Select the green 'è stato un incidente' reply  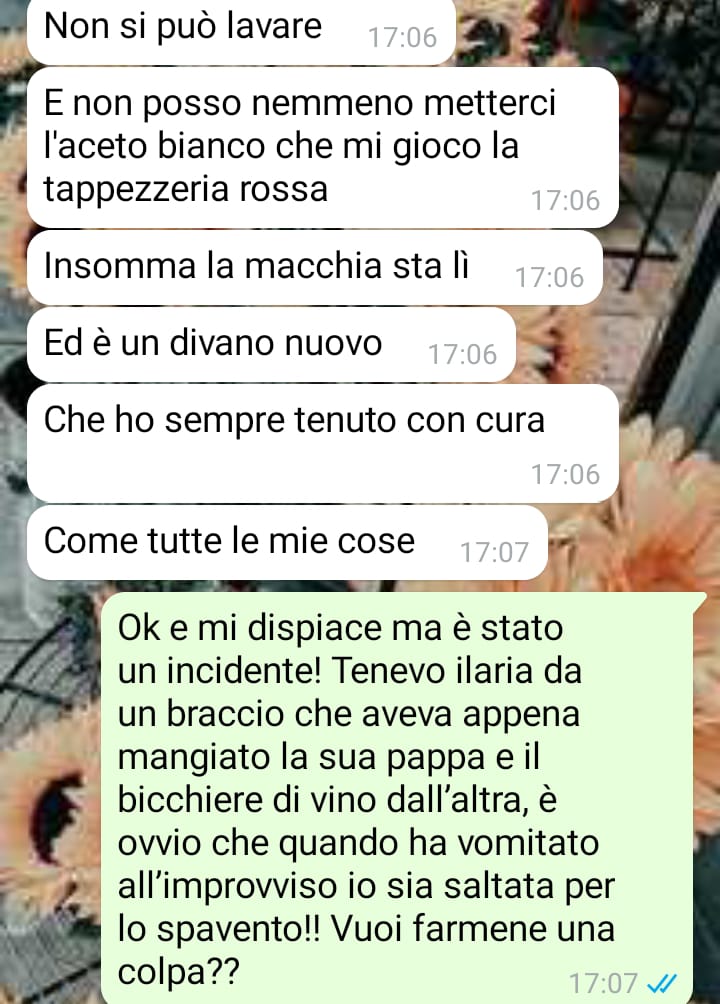coord(404,798)
